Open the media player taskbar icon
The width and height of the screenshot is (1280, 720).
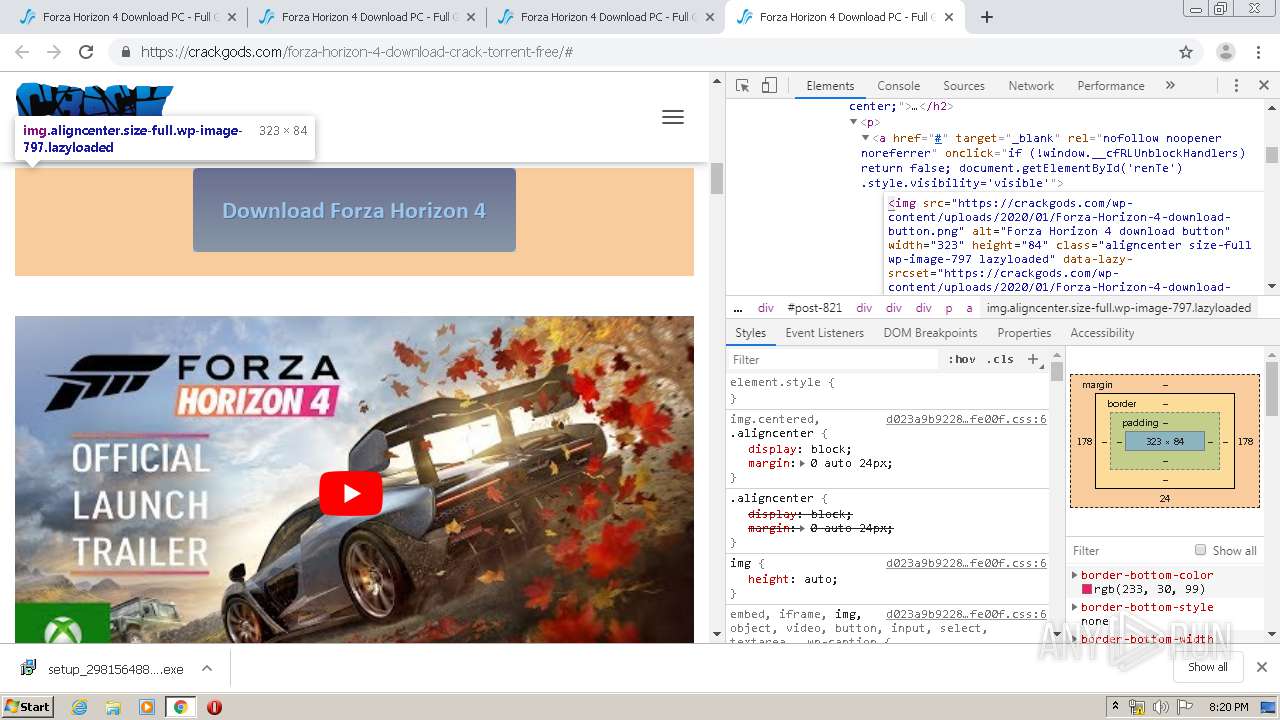(147, 707)
